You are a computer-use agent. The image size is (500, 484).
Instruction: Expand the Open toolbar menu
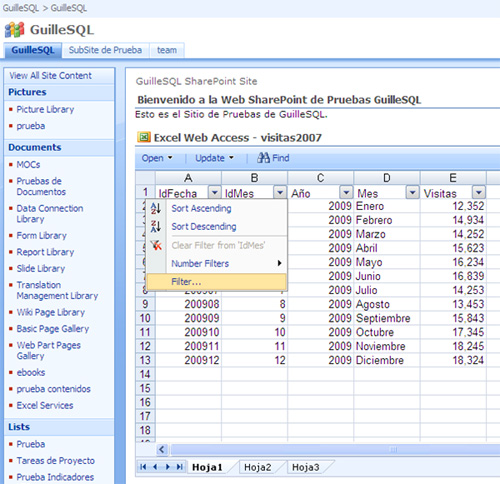coord(157,158)
